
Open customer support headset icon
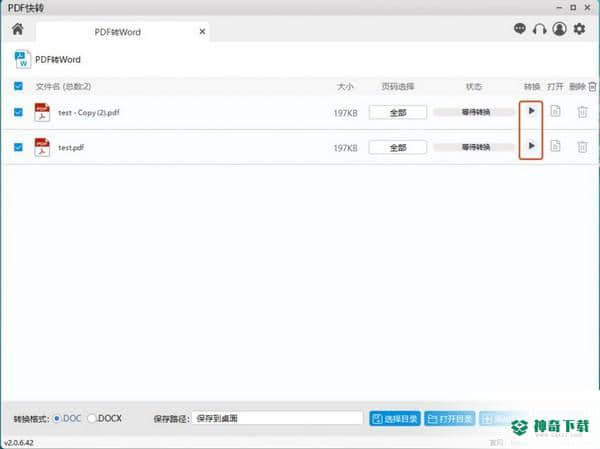pos(540,29)
